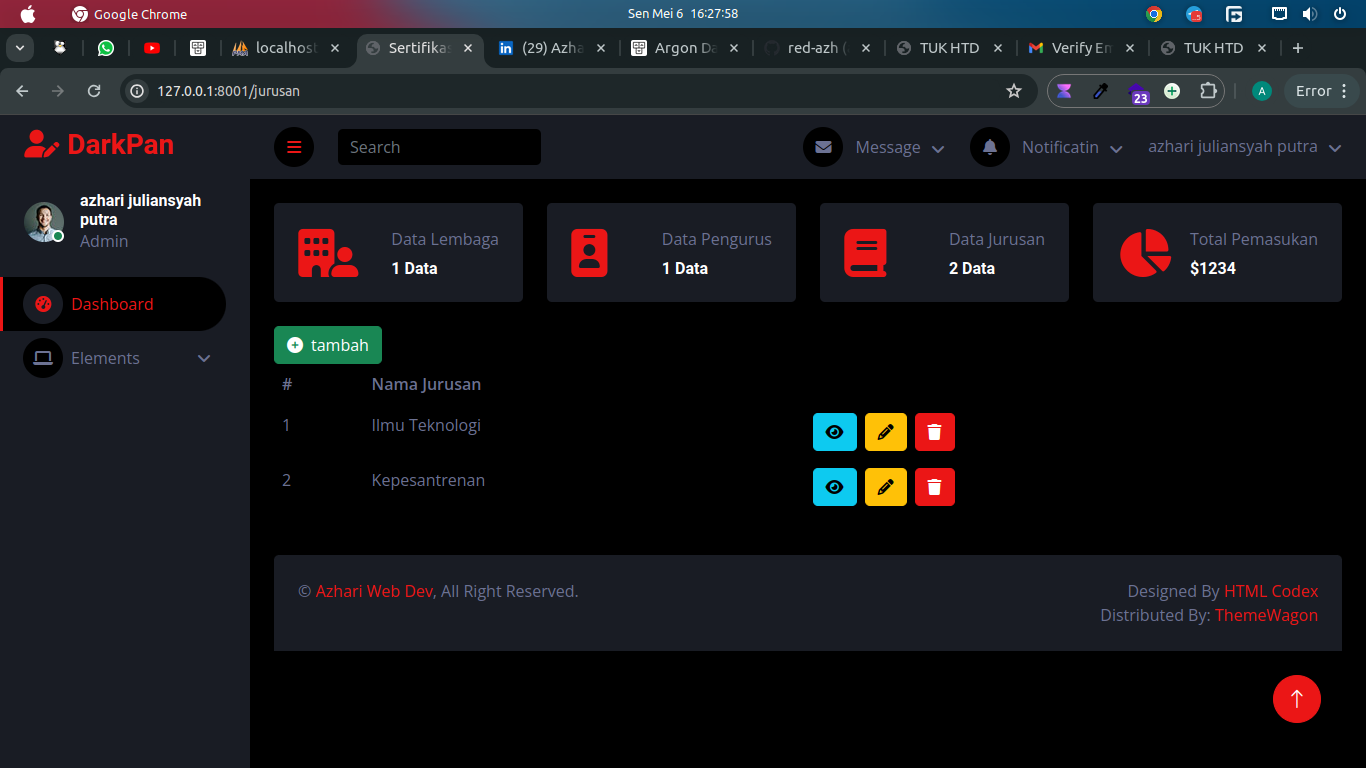Click the Elements laptop icon
The image size is (1366, 768).
pyautogui.click(x=43, y=358)
